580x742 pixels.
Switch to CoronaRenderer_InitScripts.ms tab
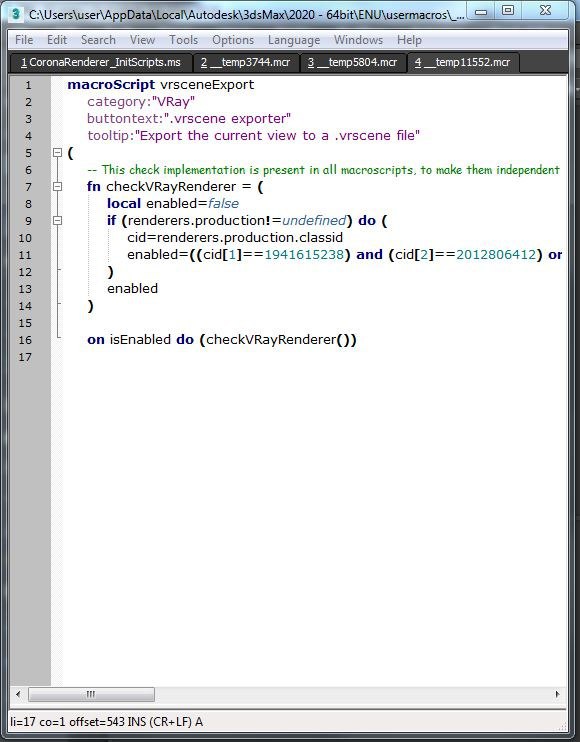tap(101, 62)
